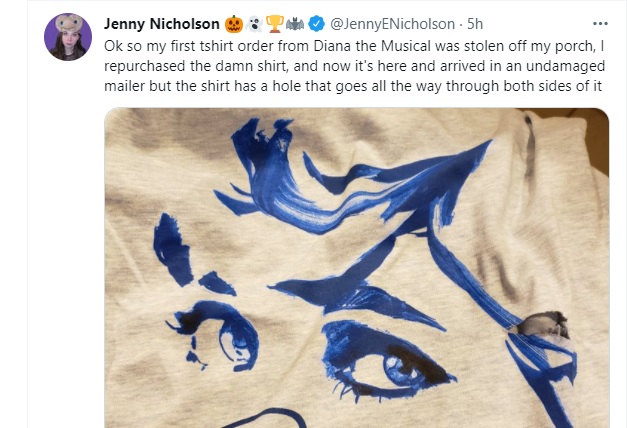Open the attached shirt photo
This screenshot has height=428, width=627.
356,268
